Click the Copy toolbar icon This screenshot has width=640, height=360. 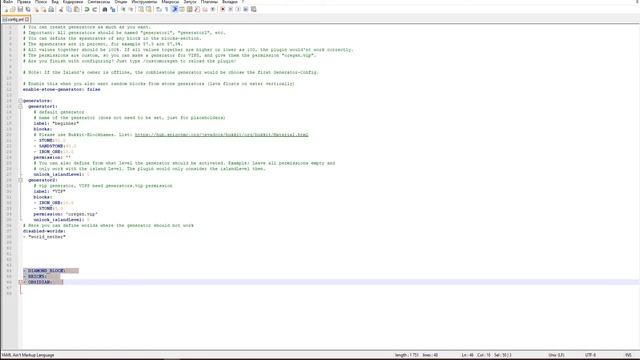click(x=69, y=9)
